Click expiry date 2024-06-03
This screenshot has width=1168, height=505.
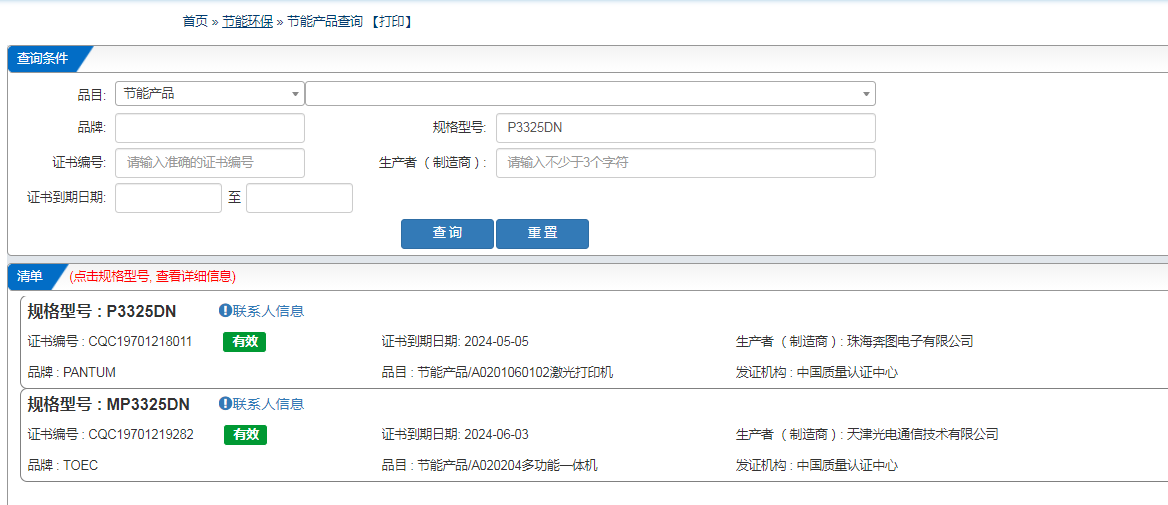496,435
